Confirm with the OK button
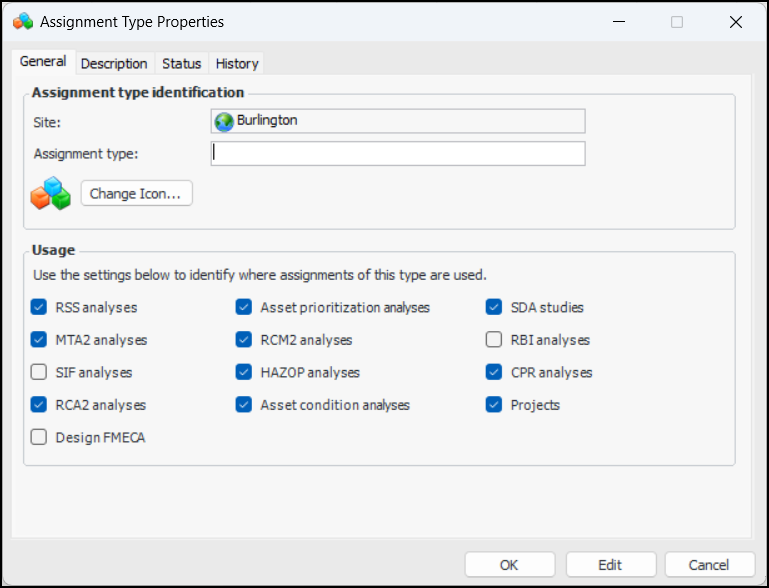Viewport: 769px width, 588px height. point(510,565)
